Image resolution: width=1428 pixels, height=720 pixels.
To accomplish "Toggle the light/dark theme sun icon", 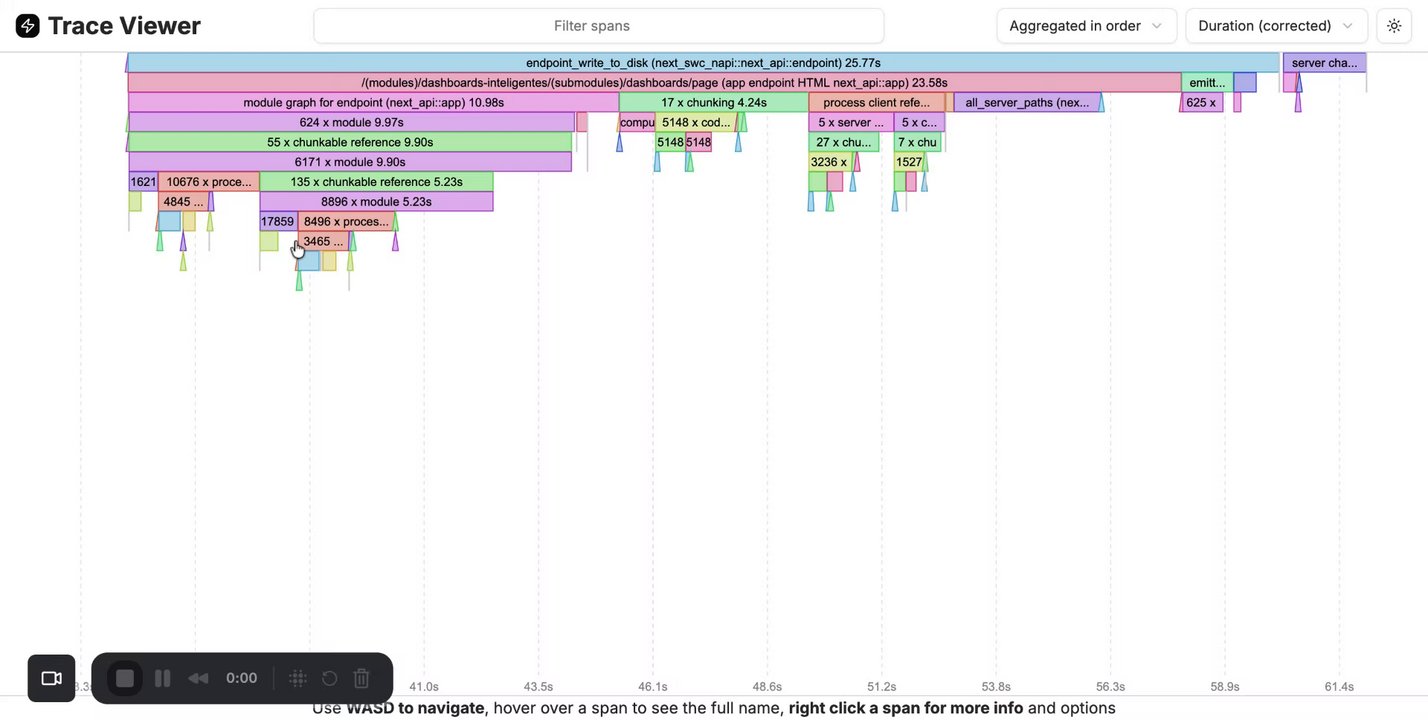I will [x=1394, y=26].
